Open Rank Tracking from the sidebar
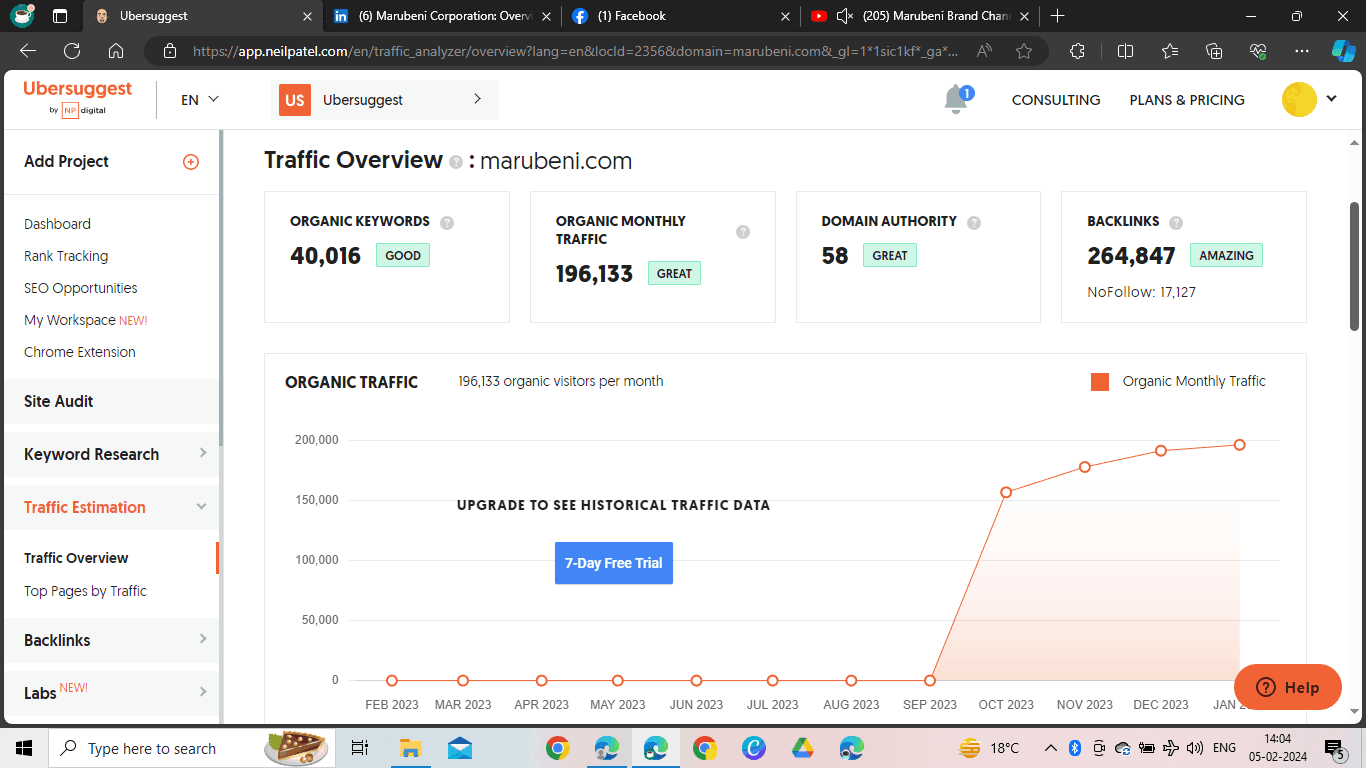Screen dimensions: 1366x768 tap(65, 255)
